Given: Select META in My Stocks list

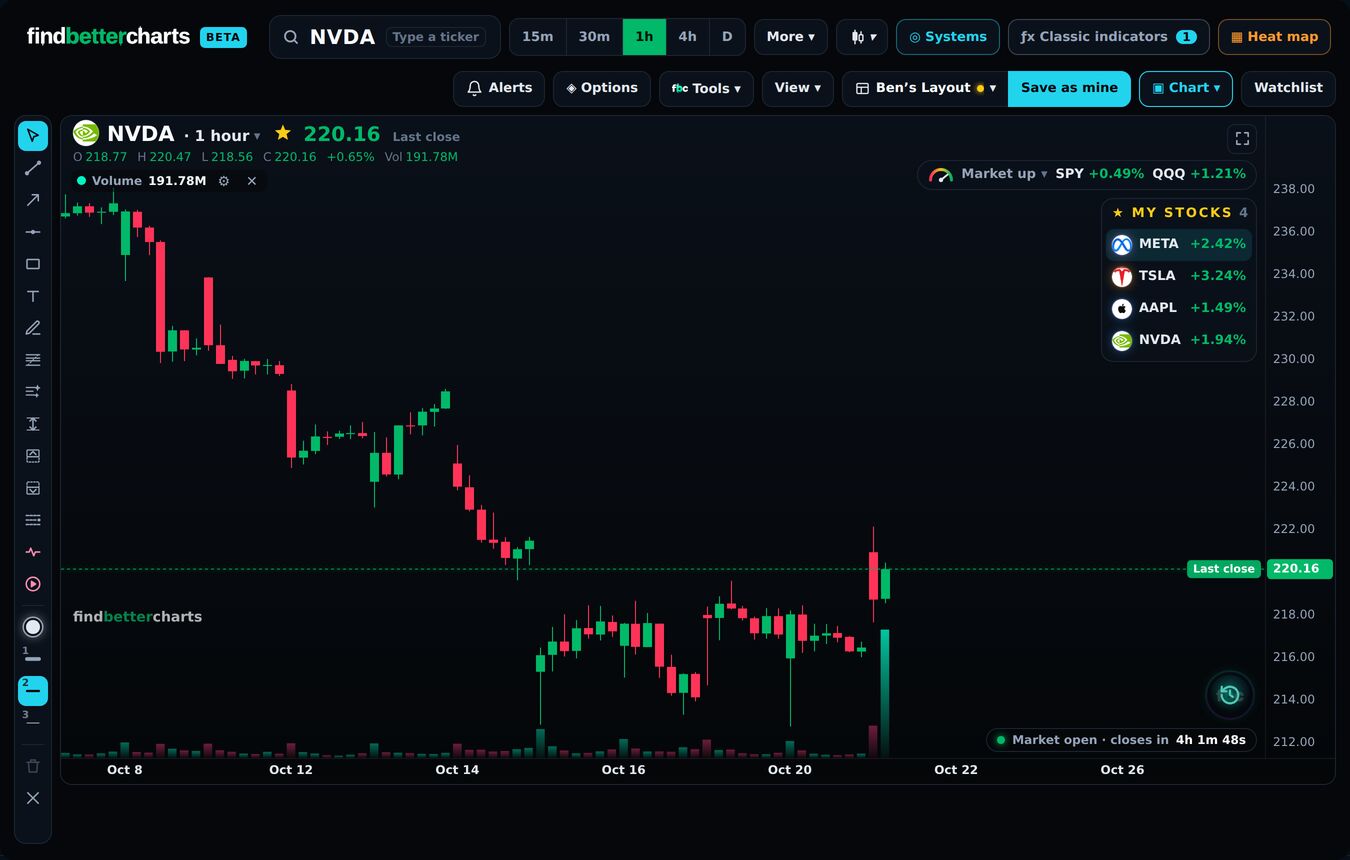Looking at the screenshot, I should tap(1179, 244).
